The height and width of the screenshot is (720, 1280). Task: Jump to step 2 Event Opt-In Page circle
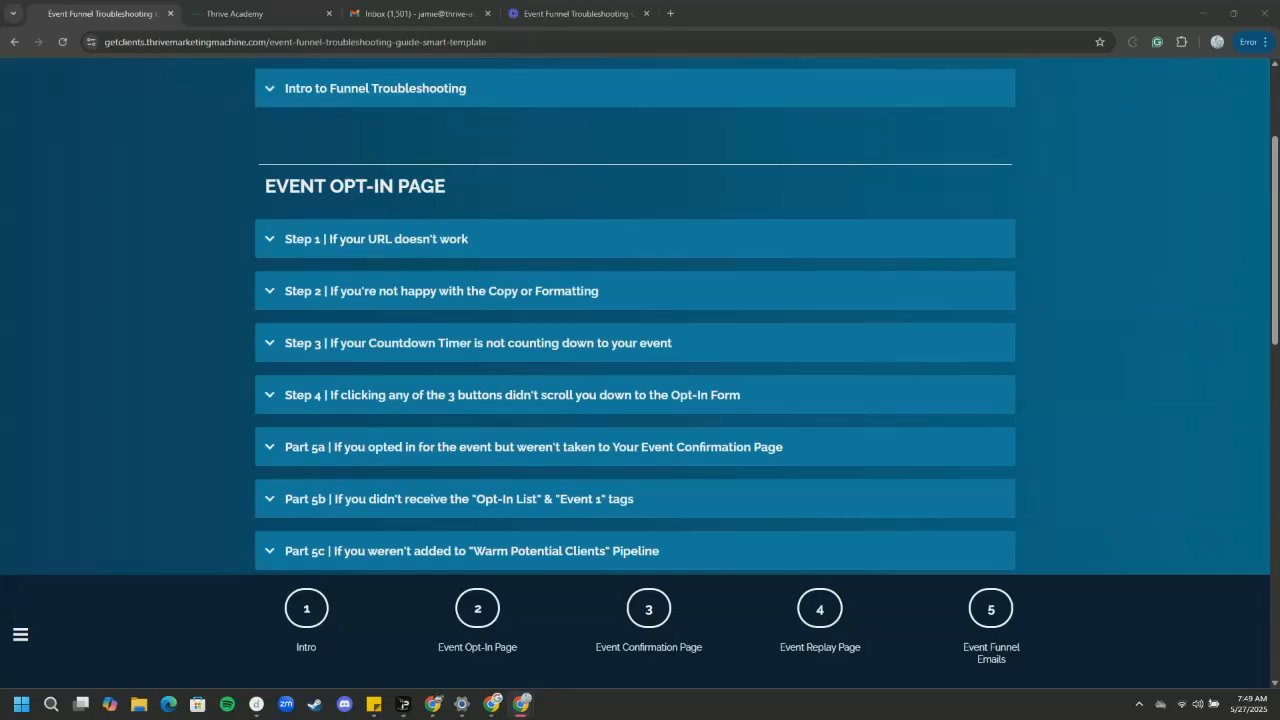[x=477, y=609]
